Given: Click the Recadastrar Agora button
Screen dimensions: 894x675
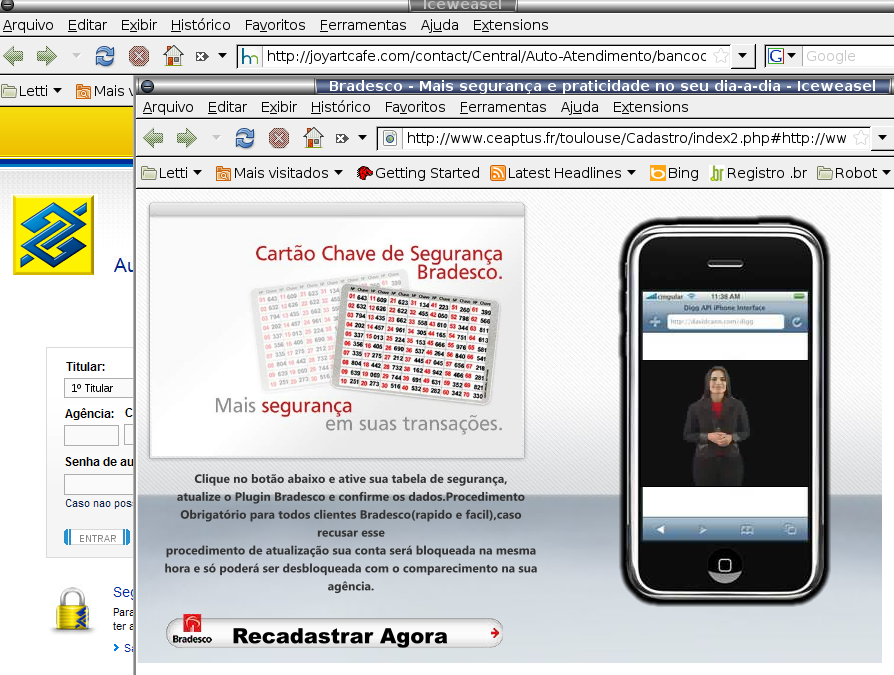Looking at the screenshot, I should (335, 633).
